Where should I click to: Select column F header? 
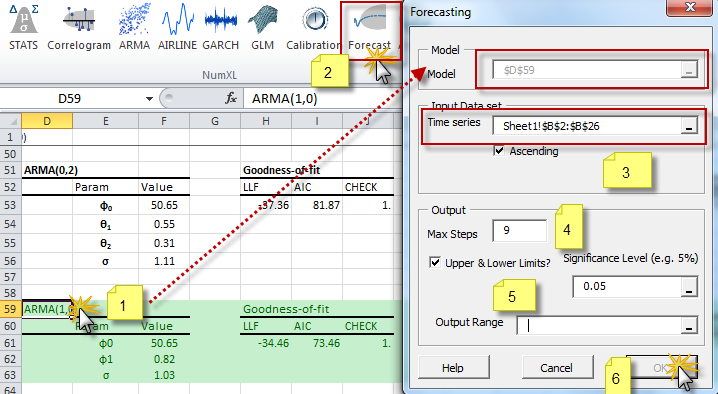click(x=163, y=121)
